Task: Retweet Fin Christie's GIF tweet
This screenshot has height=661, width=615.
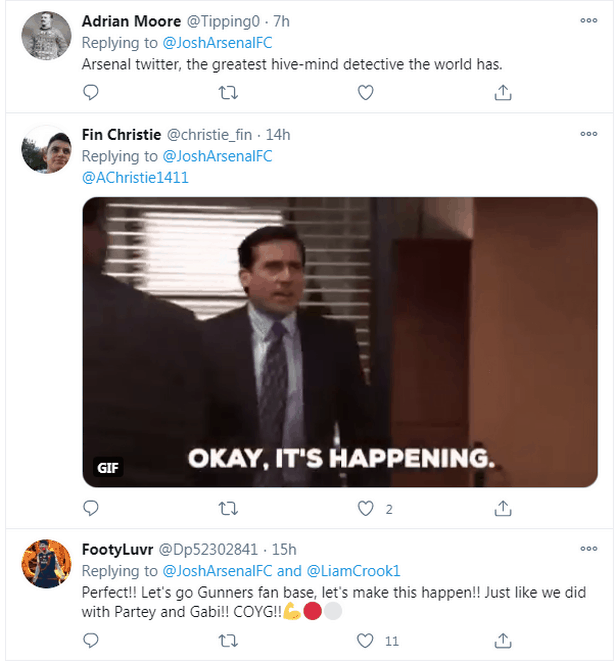Action: pos(228,508)
